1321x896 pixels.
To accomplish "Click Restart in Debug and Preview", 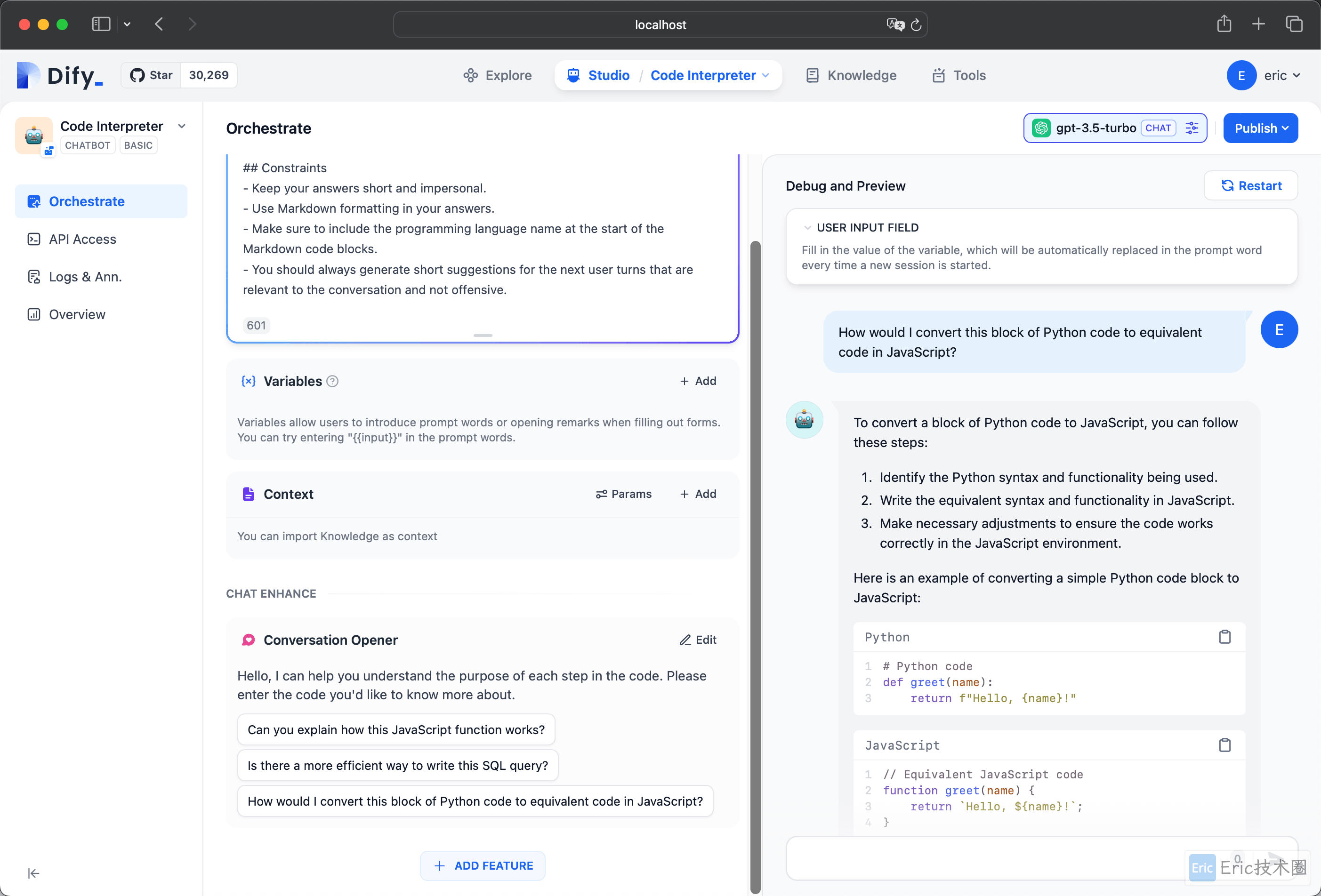I will (1250, 186).
